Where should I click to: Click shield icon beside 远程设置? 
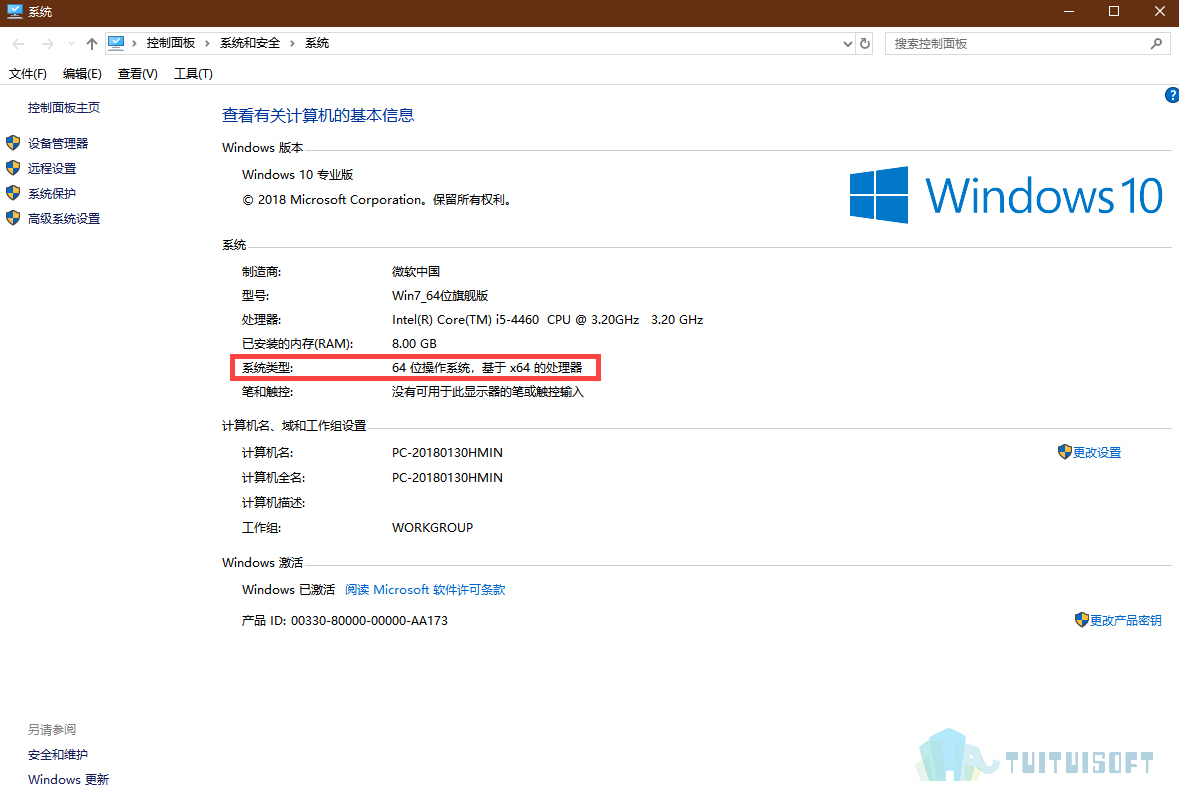13,168
